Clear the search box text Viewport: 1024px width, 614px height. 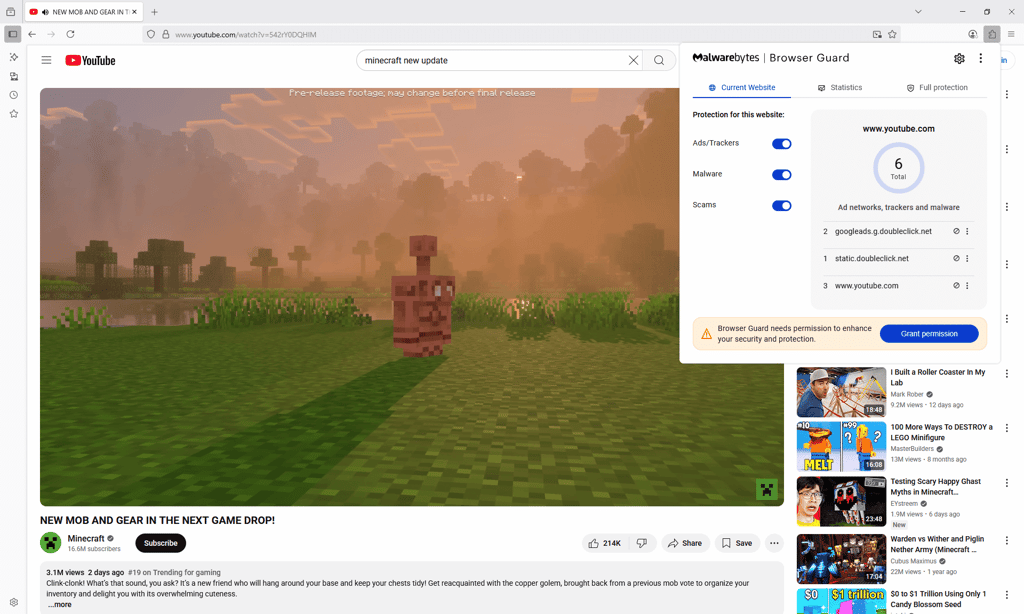tap(633, 60)
